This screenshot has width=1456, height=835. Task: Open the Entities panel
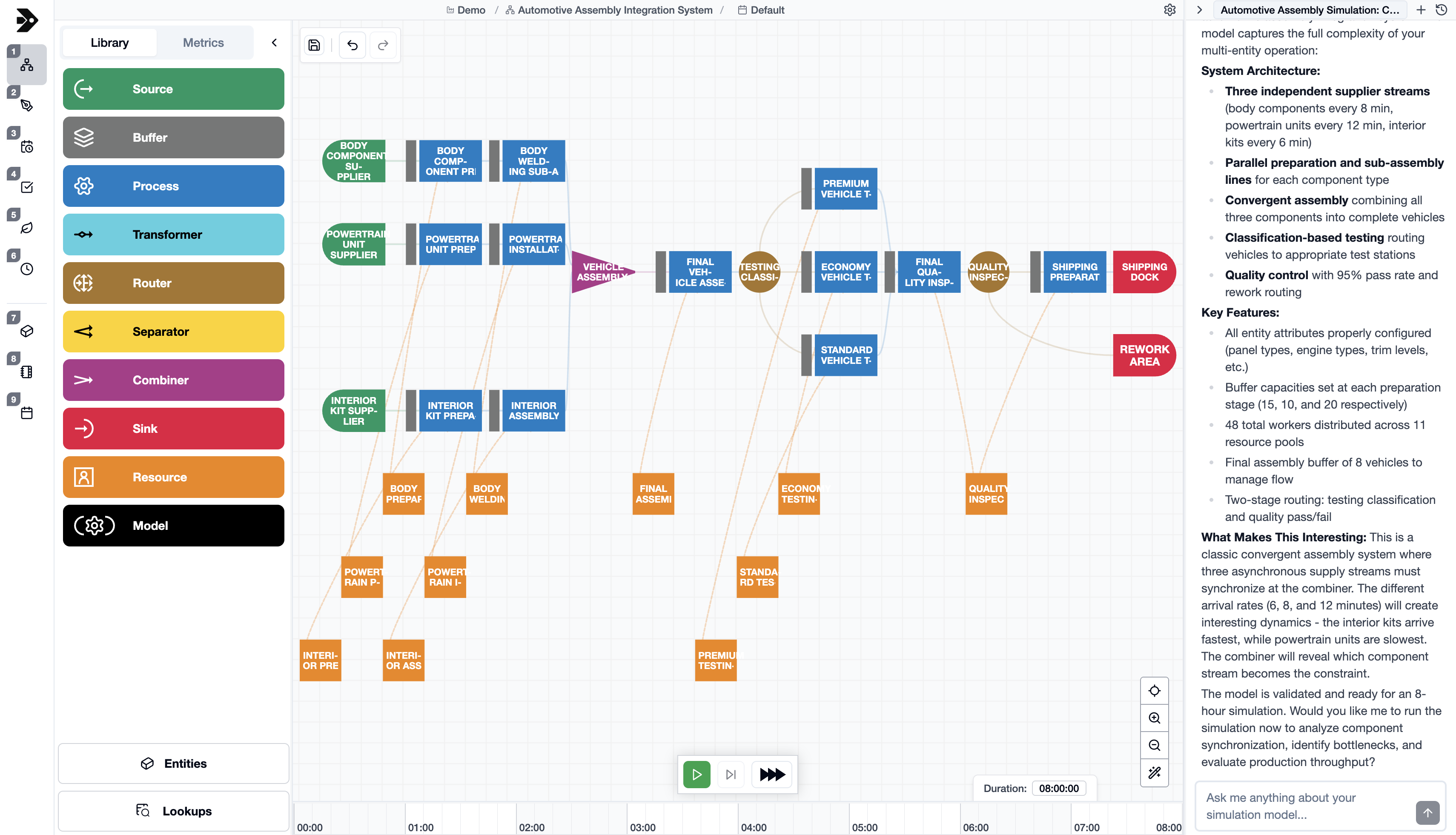[173, 764]
